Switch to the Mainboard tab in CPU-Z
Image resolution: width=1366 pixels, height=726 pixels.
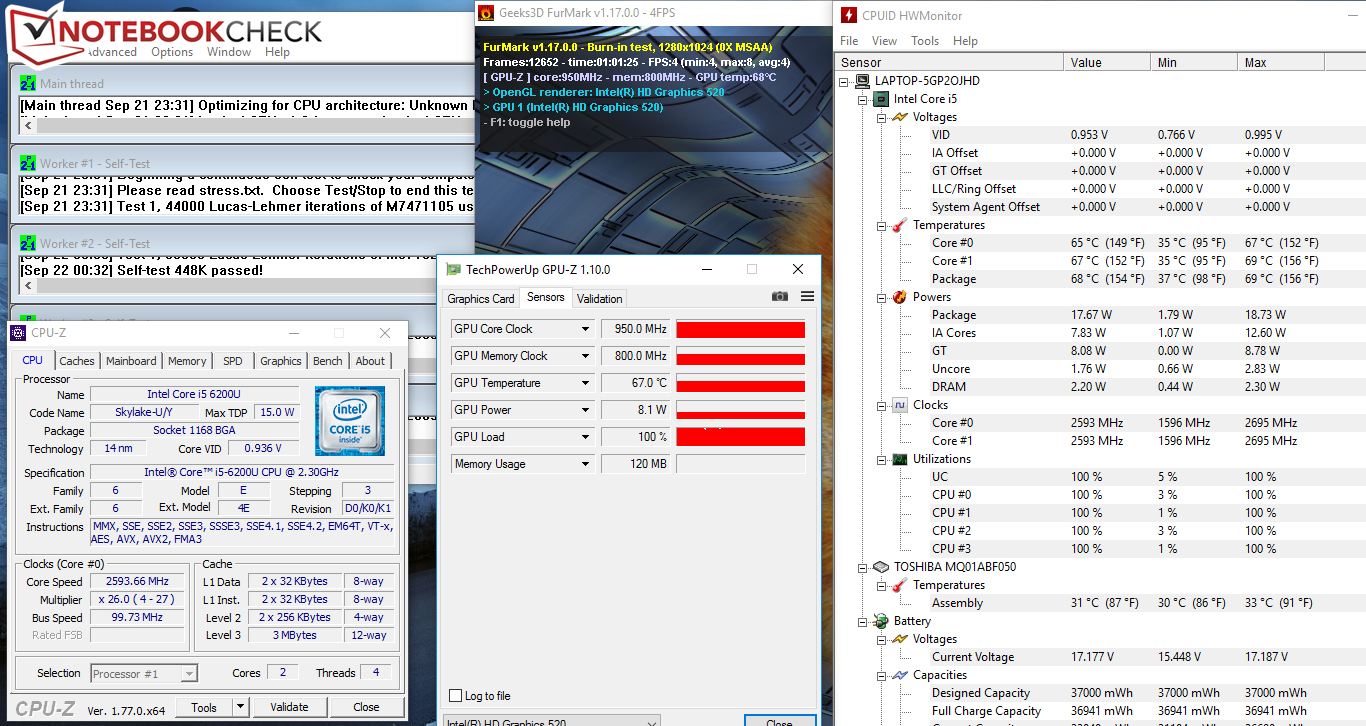131,361
